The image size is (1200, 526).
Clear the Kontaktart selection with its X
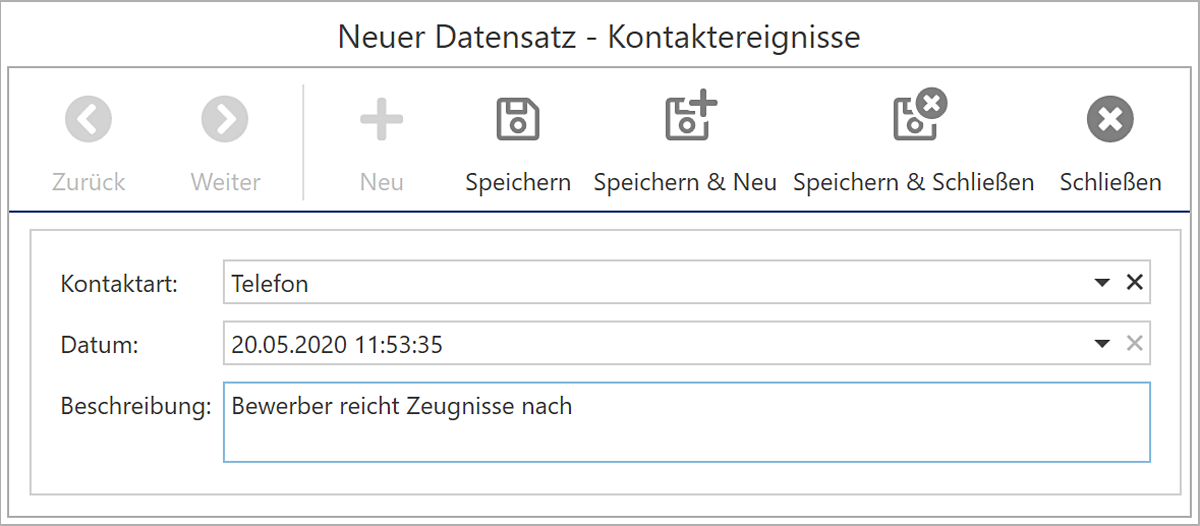coord(1134,283)
